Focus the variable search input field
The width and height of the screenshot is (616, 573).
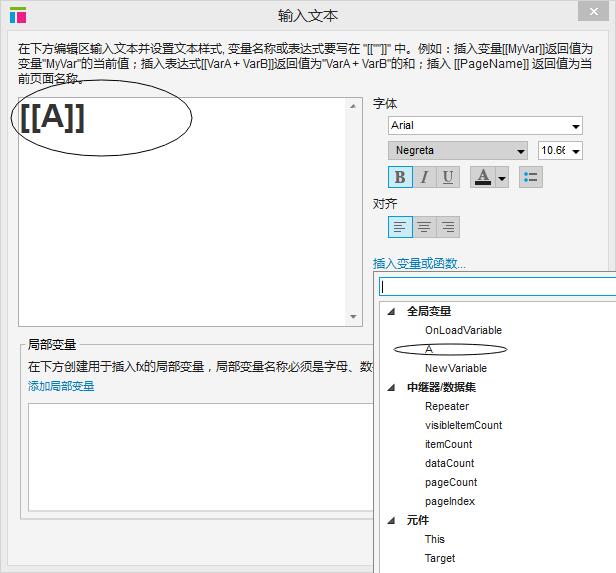pyautogui.click(x=497, y=286)
